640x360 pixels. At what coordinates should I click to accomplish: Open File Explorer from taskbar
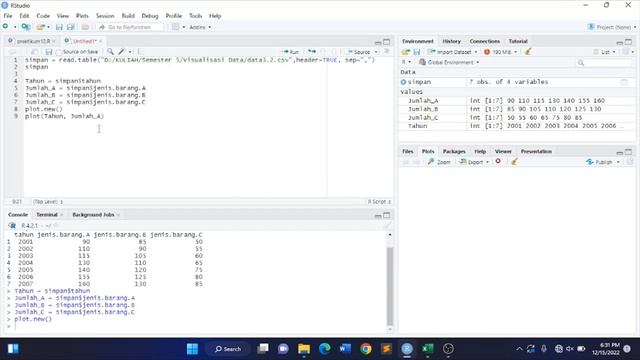coord(304,349)
